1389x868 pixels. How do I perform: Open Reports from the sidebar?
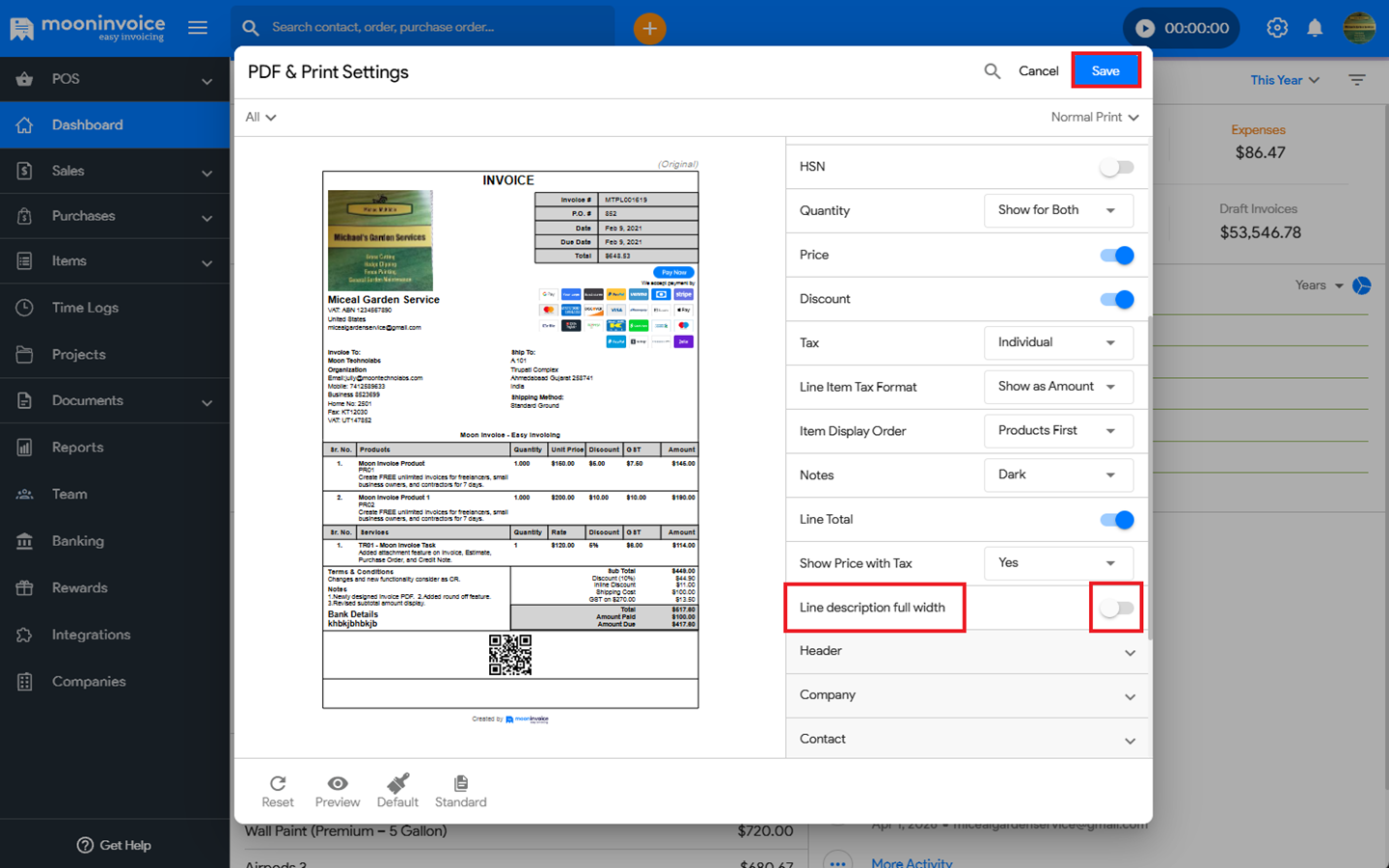click(x=77, y=448)
